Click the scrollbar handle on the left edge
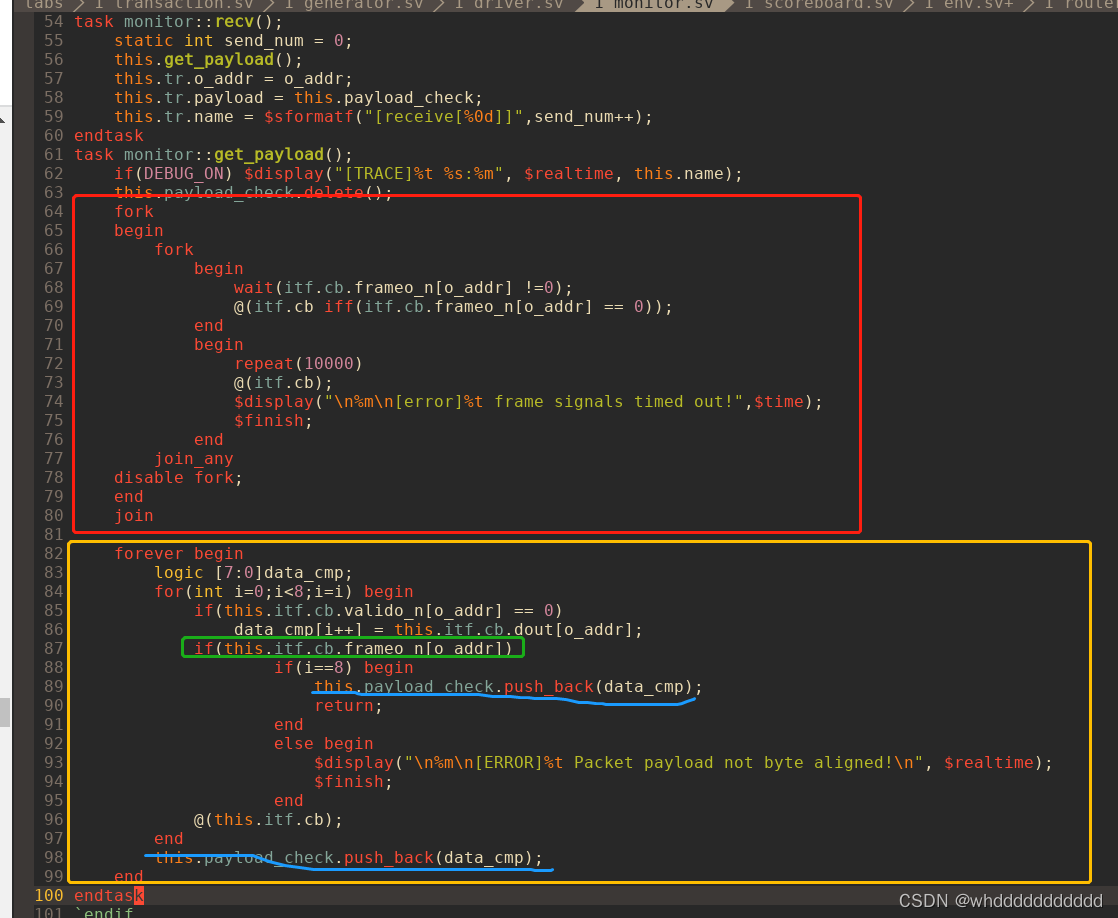 coord(6,712)
